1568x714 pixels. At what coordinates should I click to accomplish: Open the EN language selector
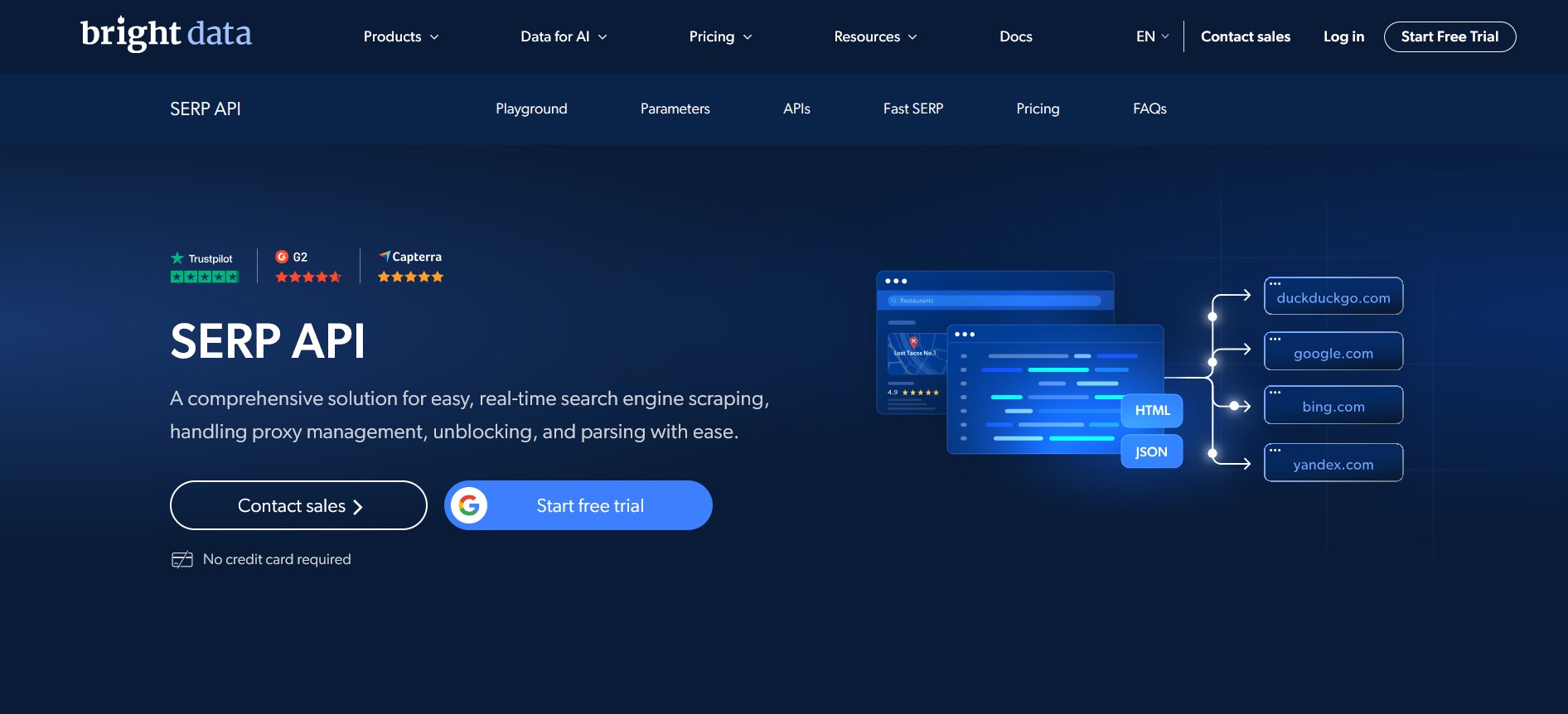click(x=1153, y=36)
